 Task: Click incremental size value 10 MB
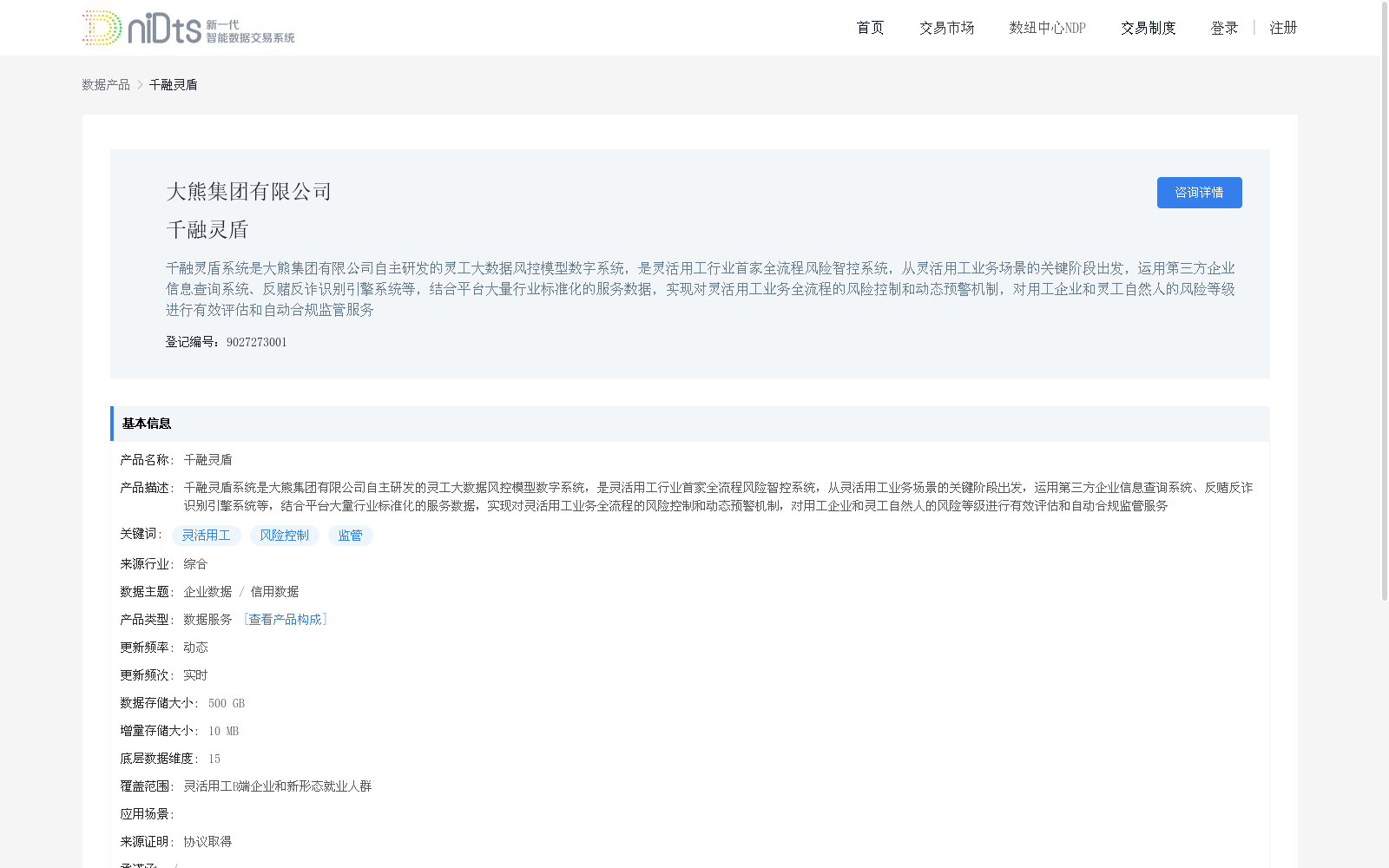point(223,731)
